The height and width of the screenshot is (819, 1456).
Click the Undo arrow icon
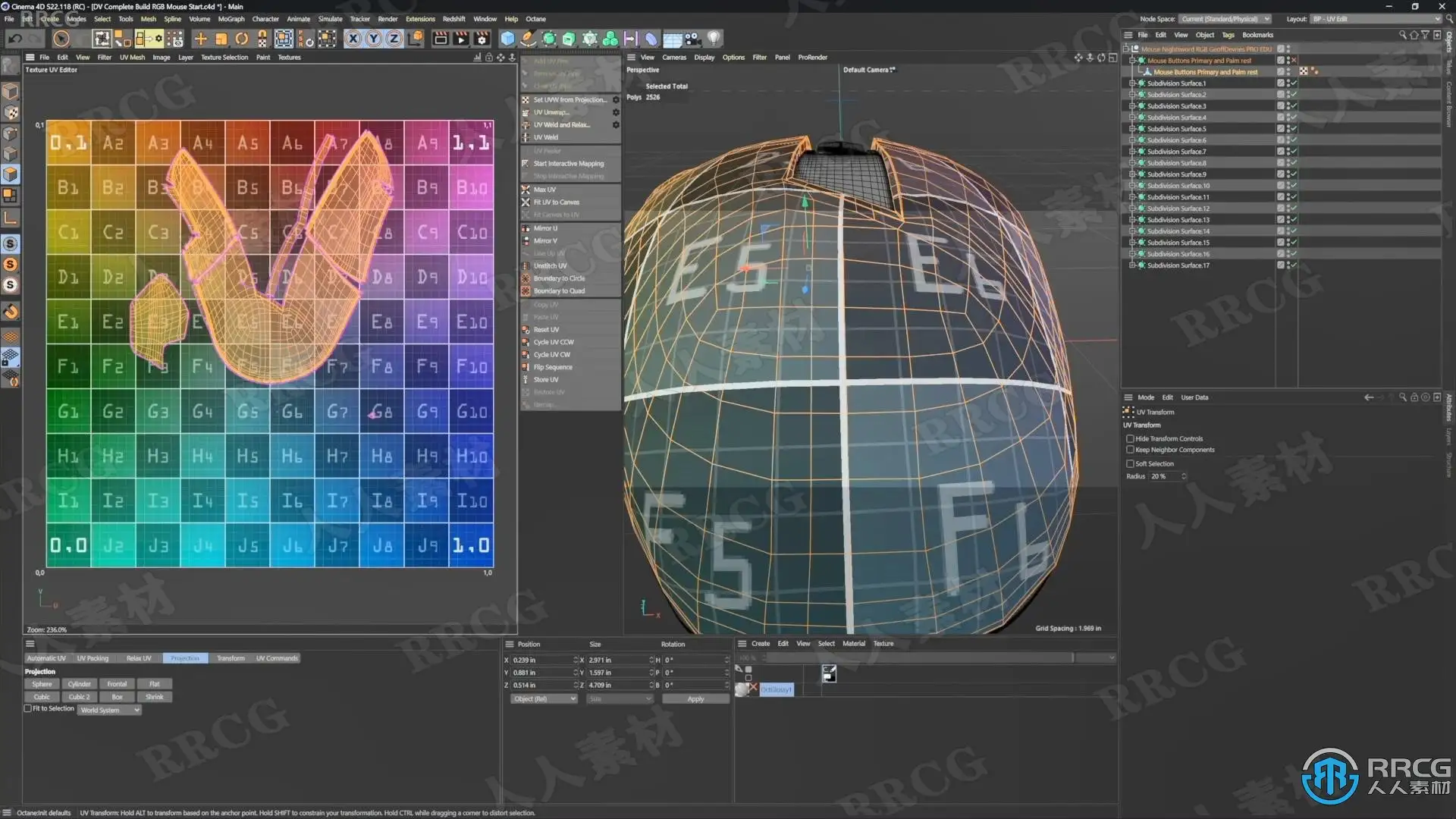tap(14, 39)
